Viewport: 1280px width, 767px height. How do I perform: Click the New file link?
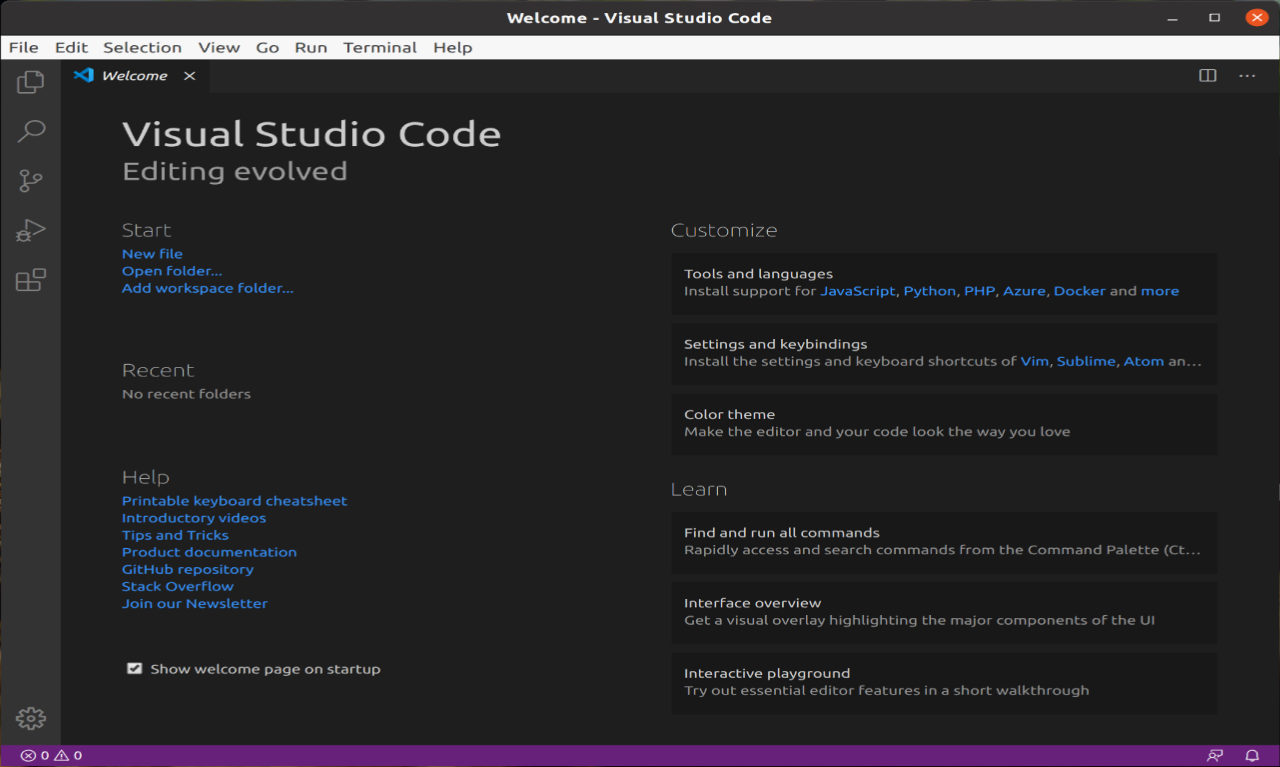152,254
